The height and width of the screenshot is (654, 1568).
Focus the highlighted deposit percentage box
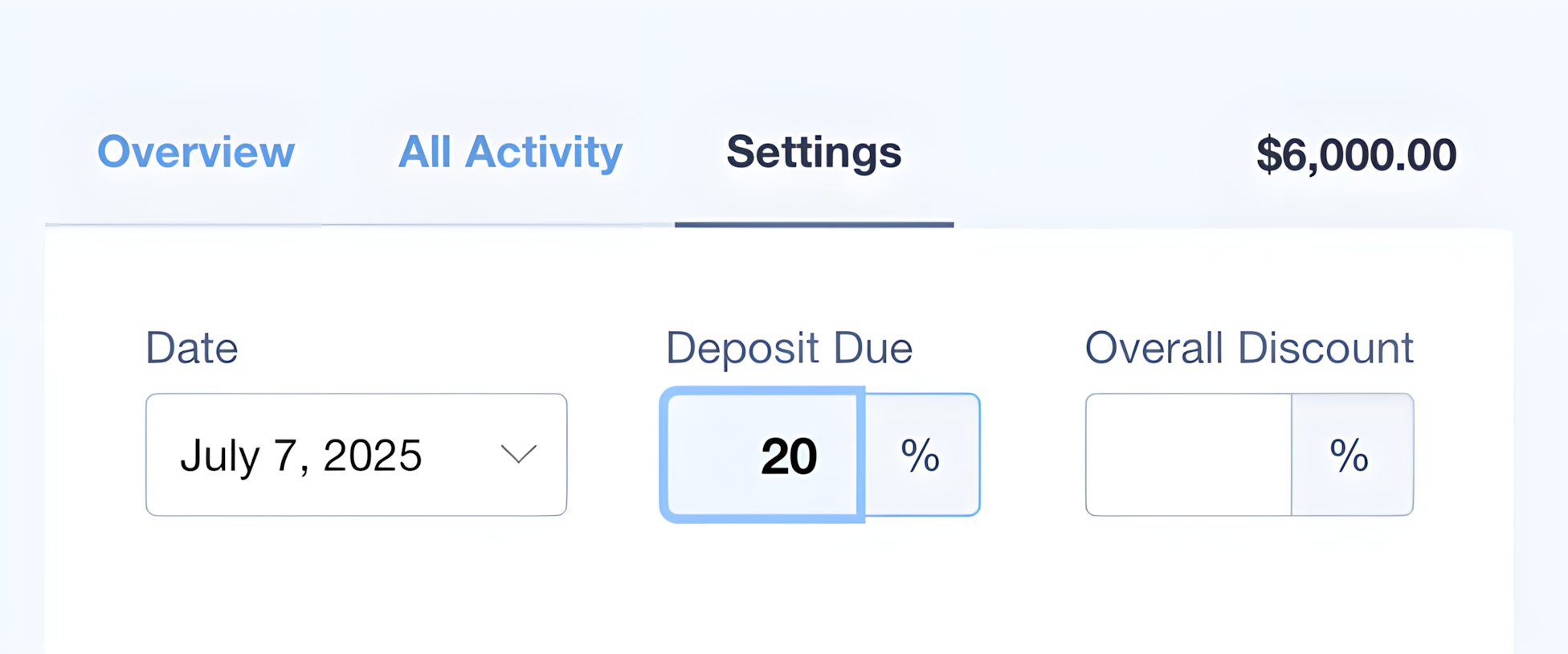coord(763,454)
